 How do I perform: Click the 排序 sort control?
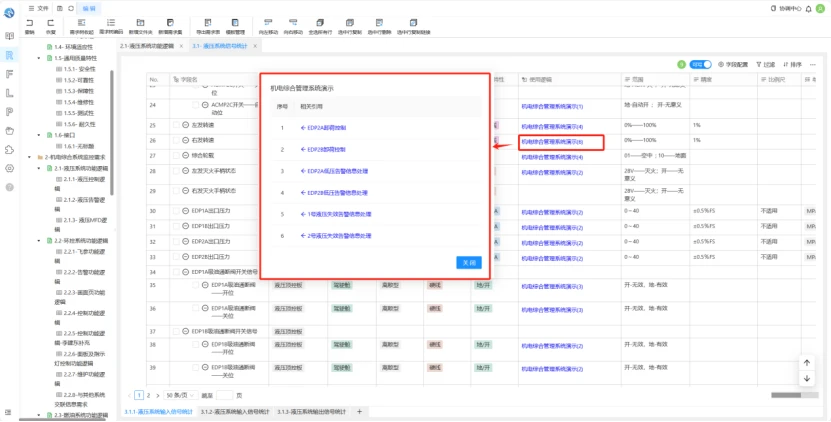[792, 65]
